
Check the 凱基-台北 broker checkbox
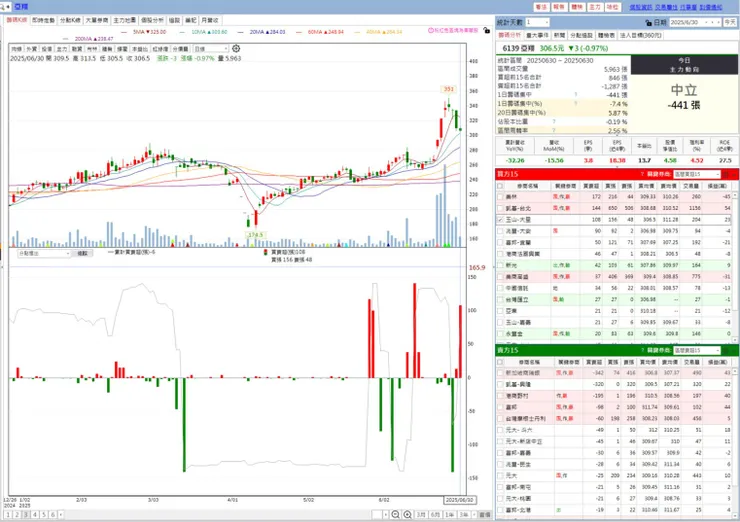point(500,208)
